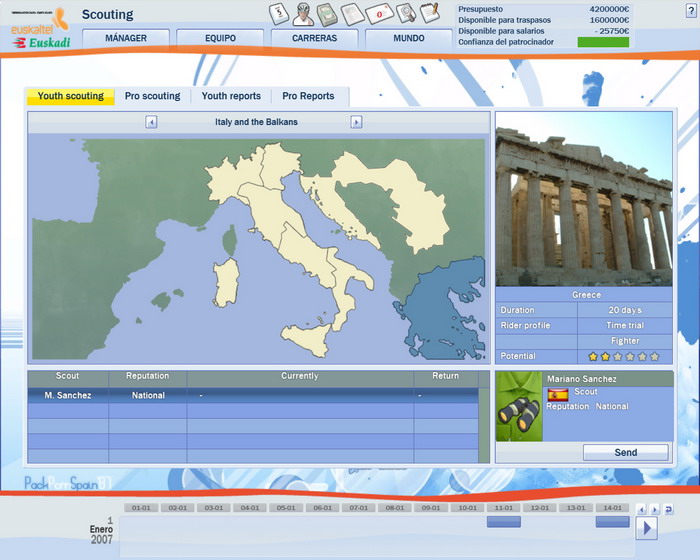700x560 pixels.
Task: Open the mail envelope icon
Action: [380, 13]
